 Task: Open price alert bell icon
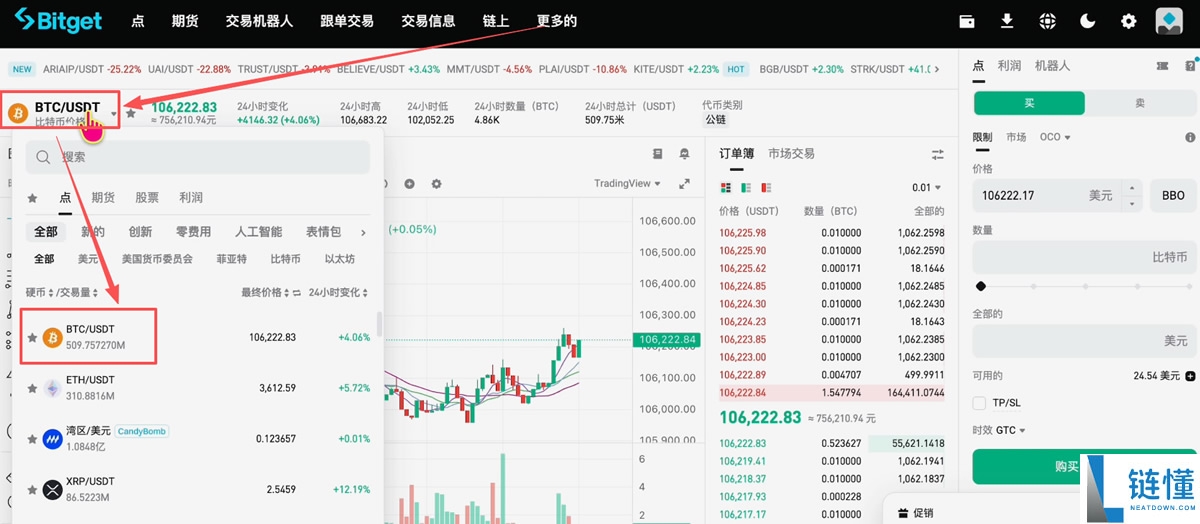pyautogui.click(x=684, y=154)
